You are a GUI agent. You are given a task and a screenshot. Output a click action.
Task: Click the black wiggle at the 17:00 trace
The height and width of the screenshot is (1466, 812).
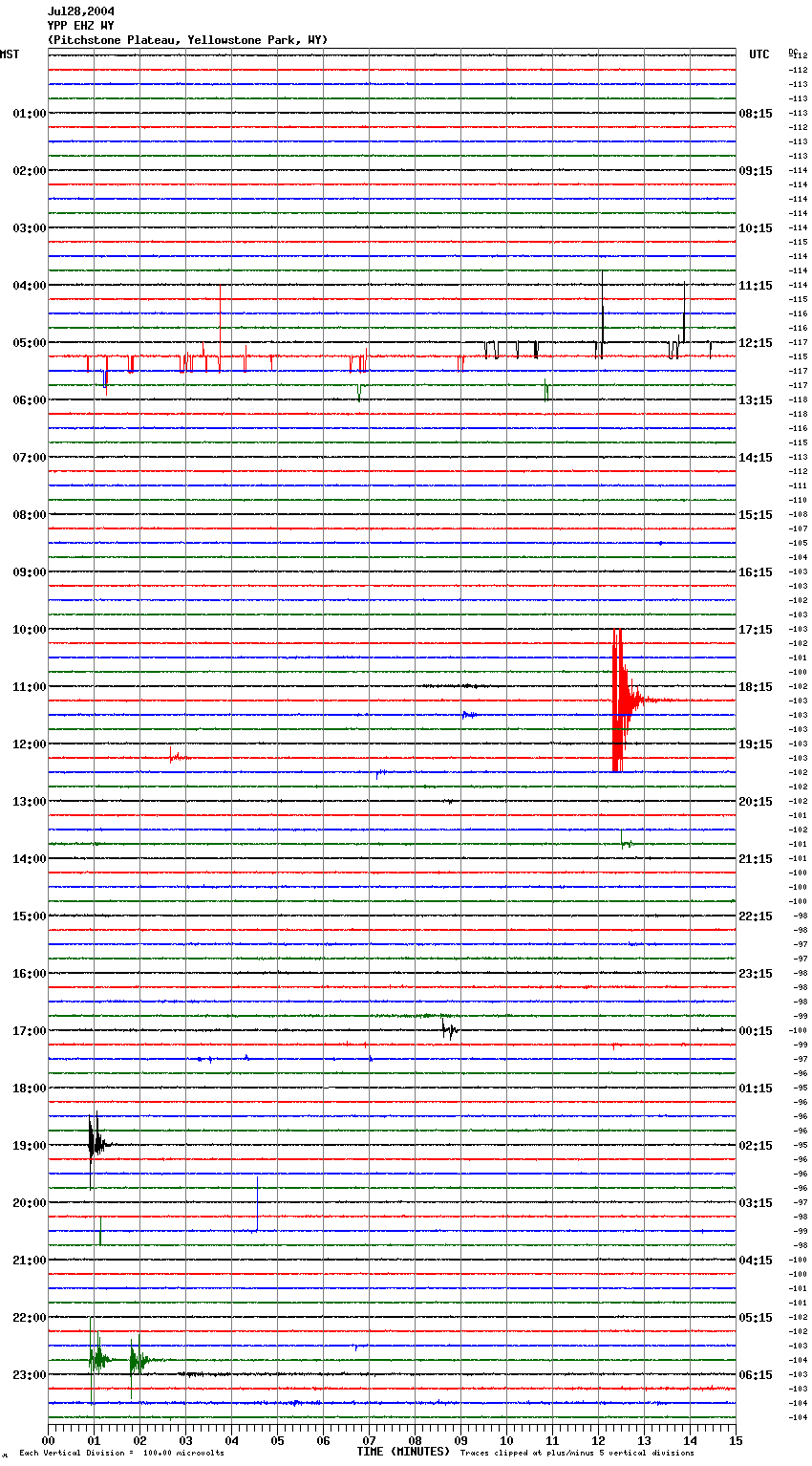pos(449,1029)
